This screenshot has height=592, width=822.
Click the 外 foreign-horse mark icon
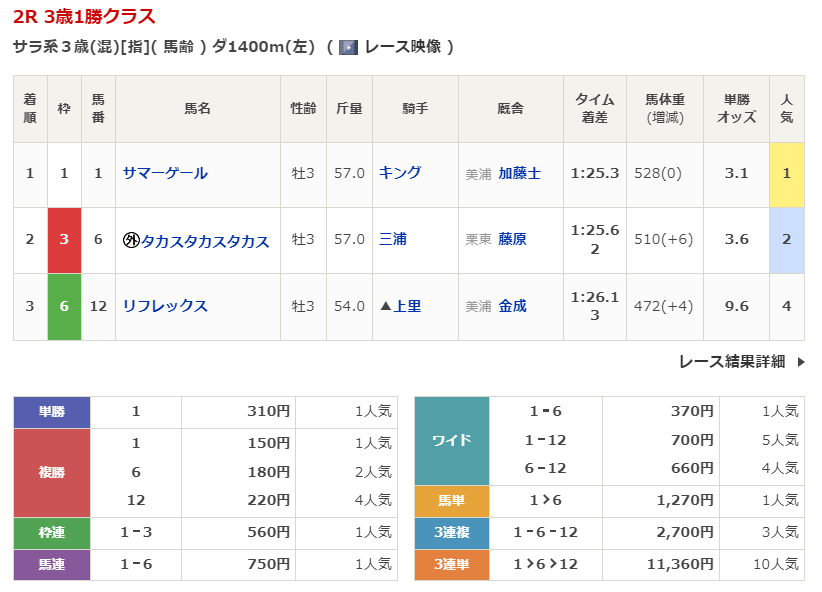click(130, 241)
